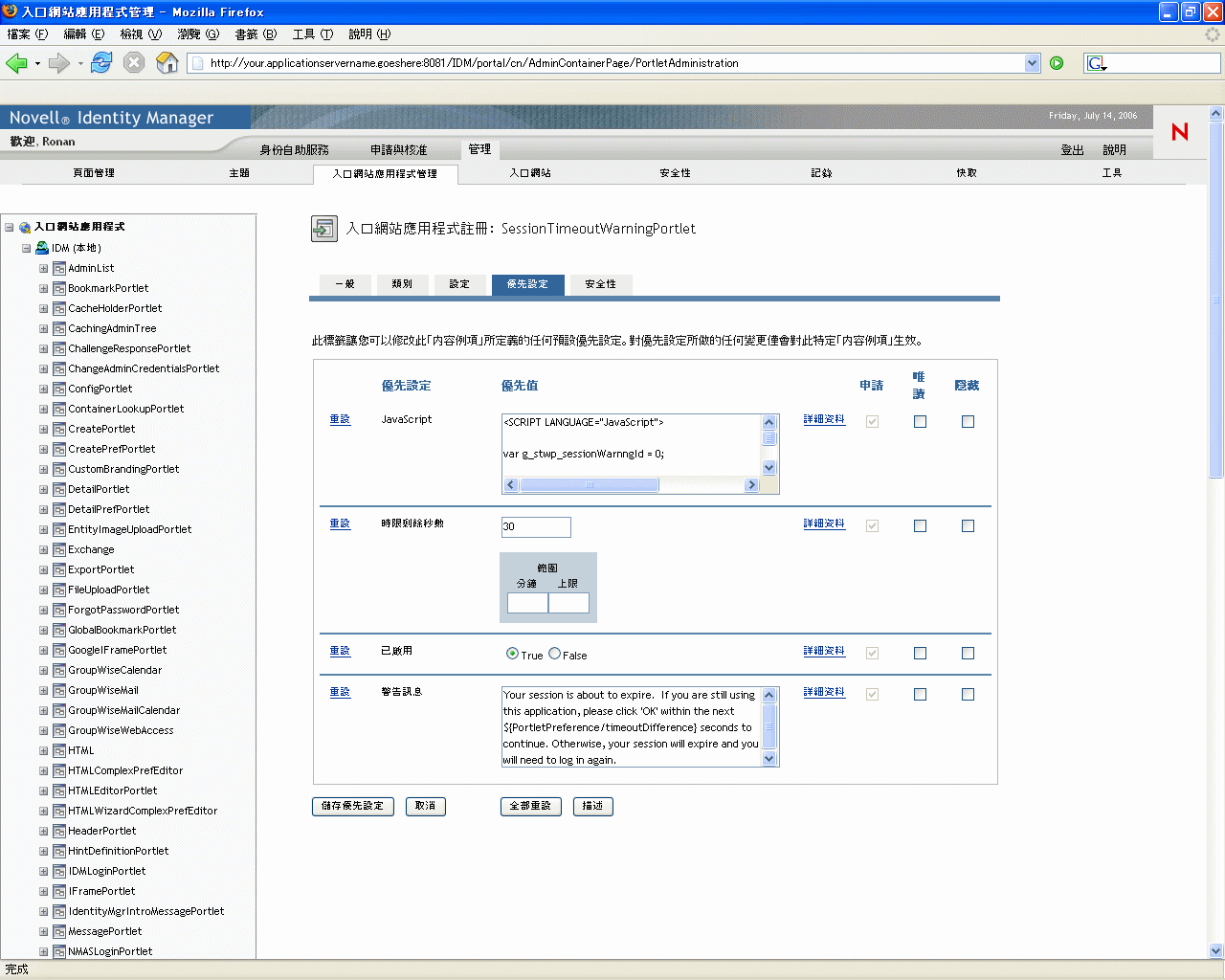
Task: Click the 全部重設 button
Action: (530, 806)
